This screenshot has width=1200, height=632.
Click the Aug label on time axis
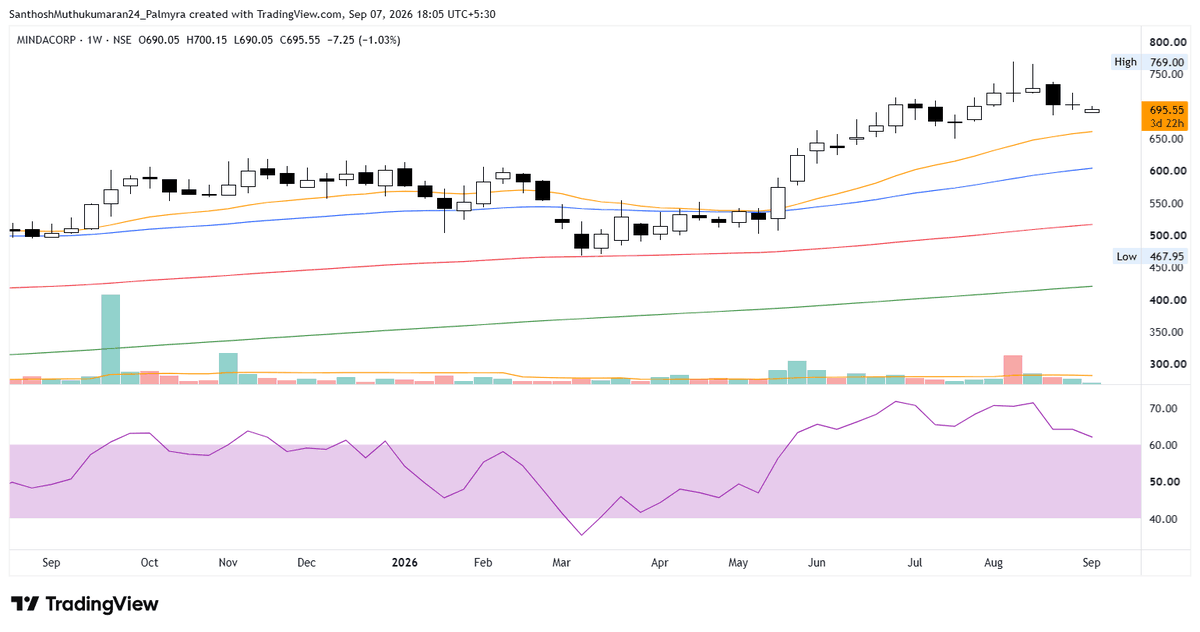pyautogui.click(x=993, y=563)
